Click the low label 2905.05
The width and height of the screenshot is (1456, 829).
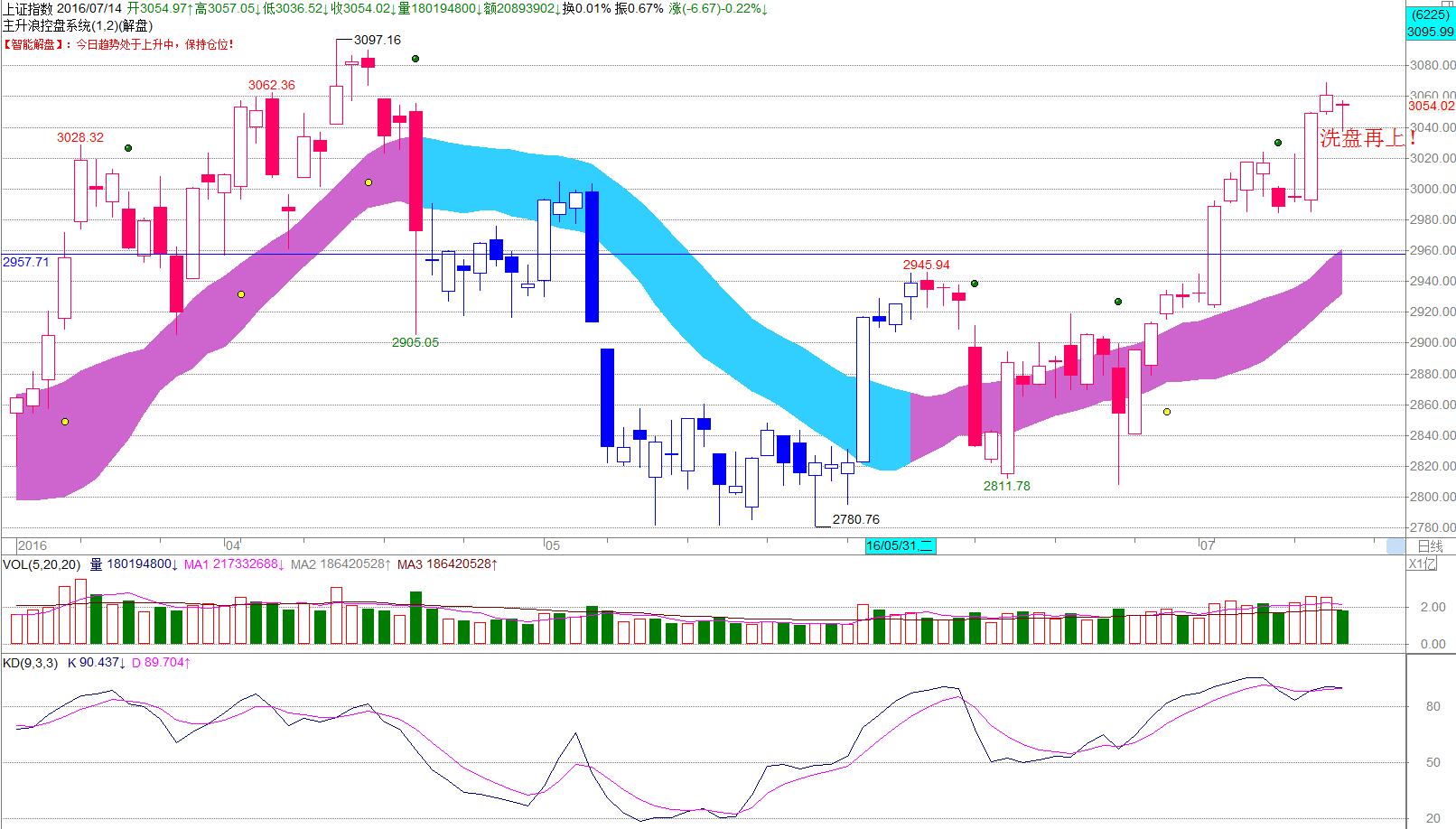(415, 342)
